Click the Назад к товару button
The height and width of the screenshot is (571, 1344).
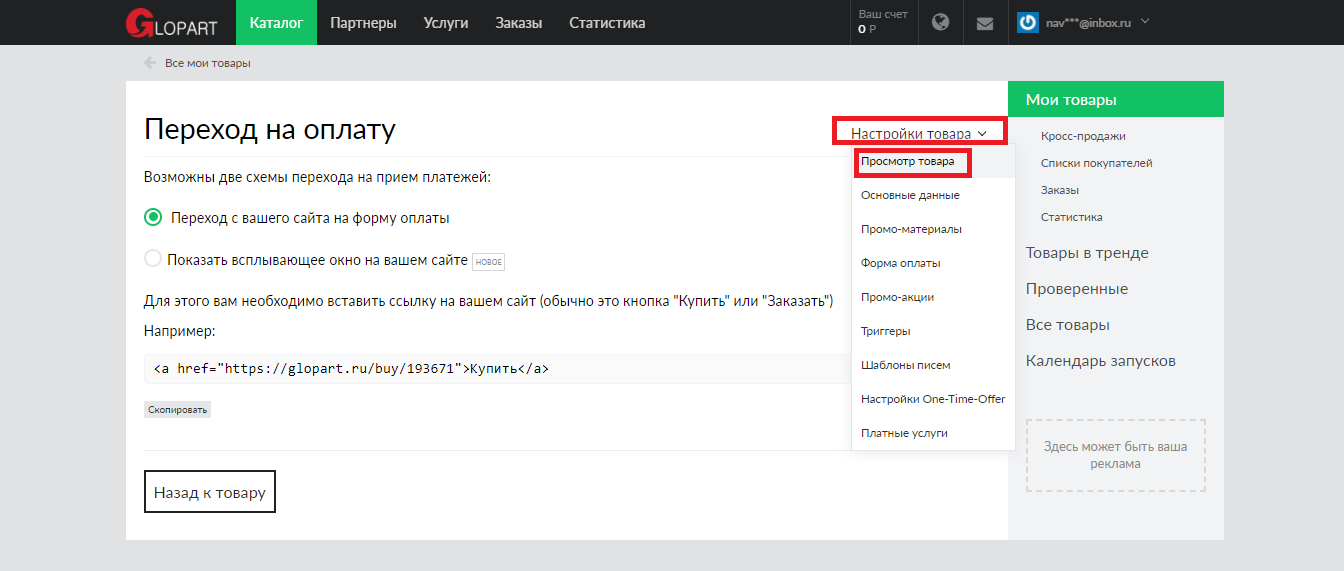point(210,493)
